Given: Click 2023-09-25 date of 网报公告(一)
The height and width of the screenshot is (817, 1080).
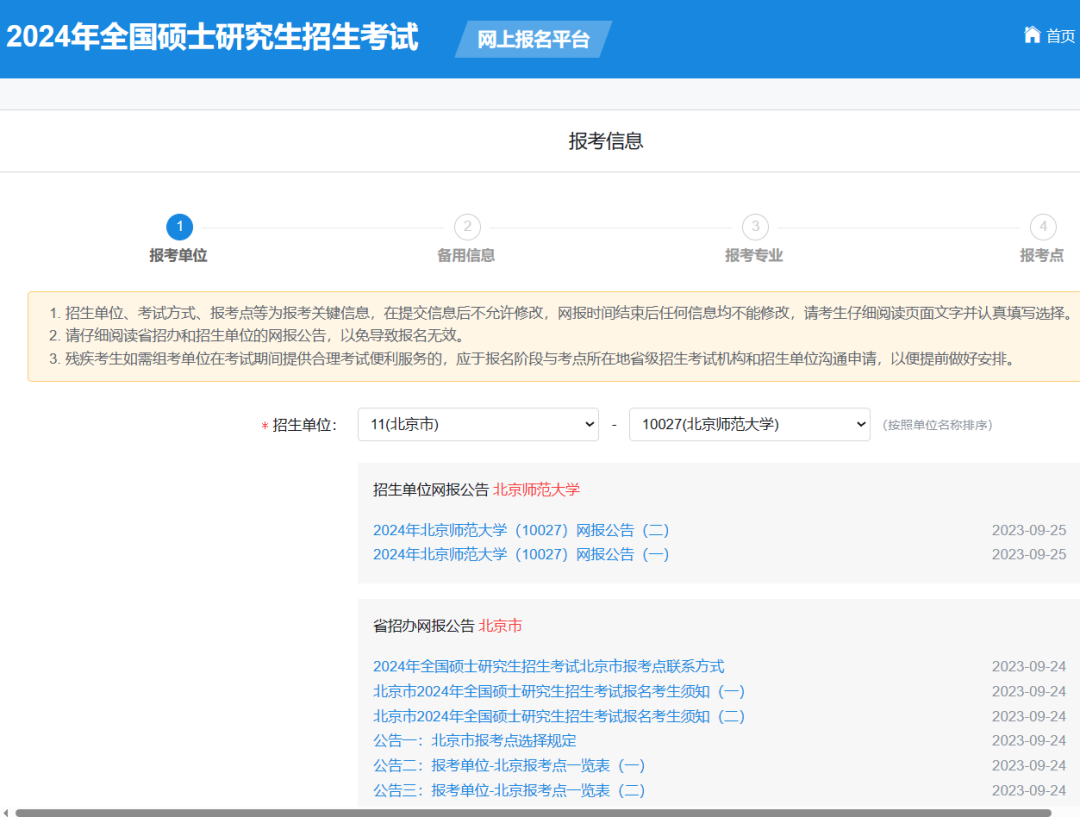Looking at the screenshot, I should (1028, 555).
